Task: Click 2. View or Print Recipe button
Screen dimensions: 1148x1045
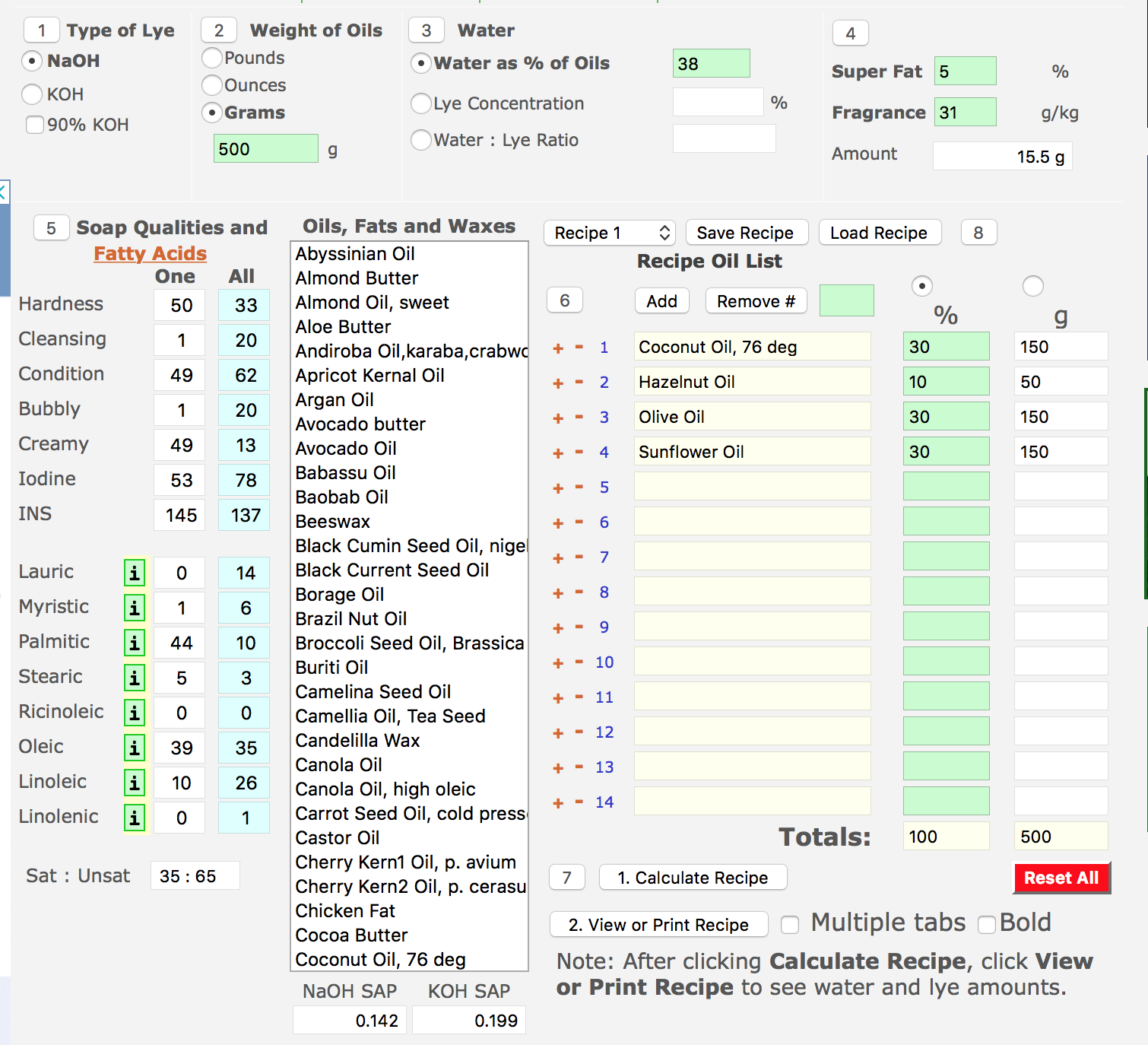Action: point(658,925)
